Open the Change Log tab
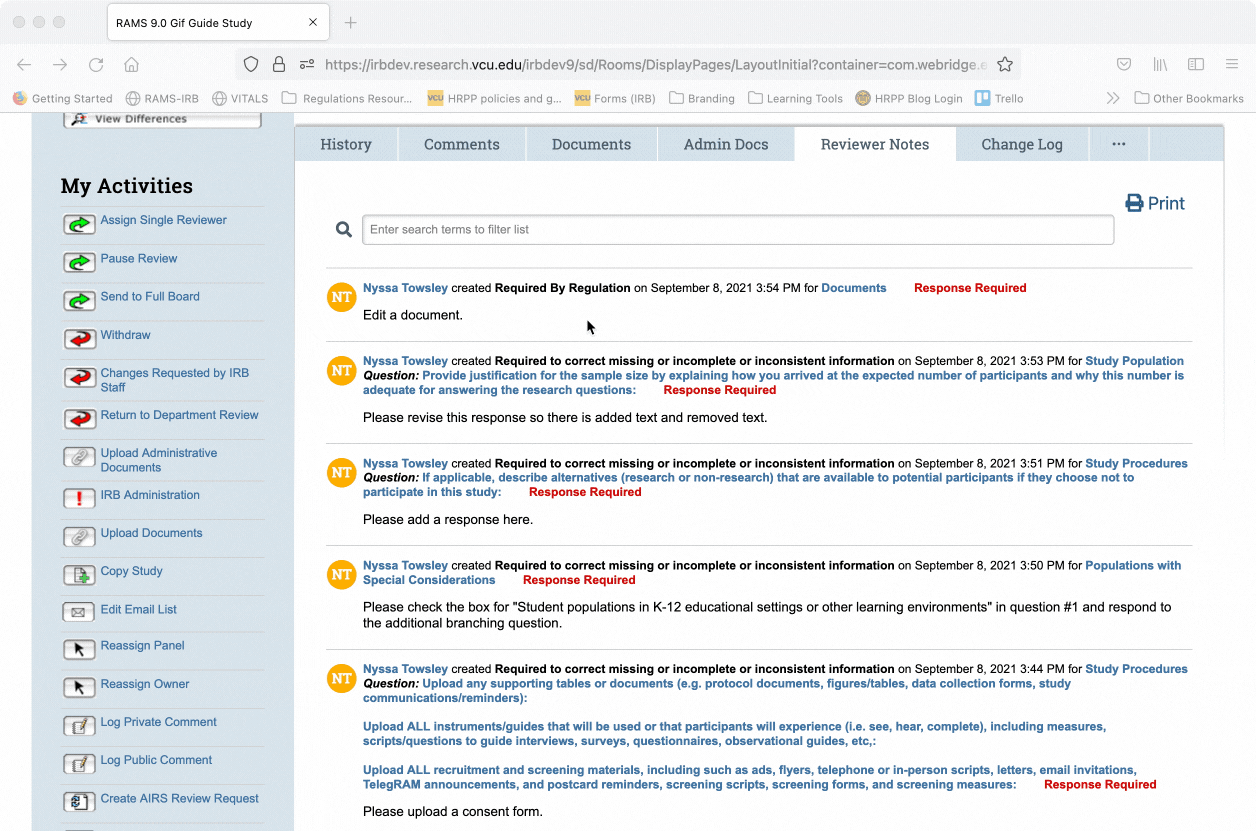Viewport: 1256px width, 831px height. [1021, 144]
